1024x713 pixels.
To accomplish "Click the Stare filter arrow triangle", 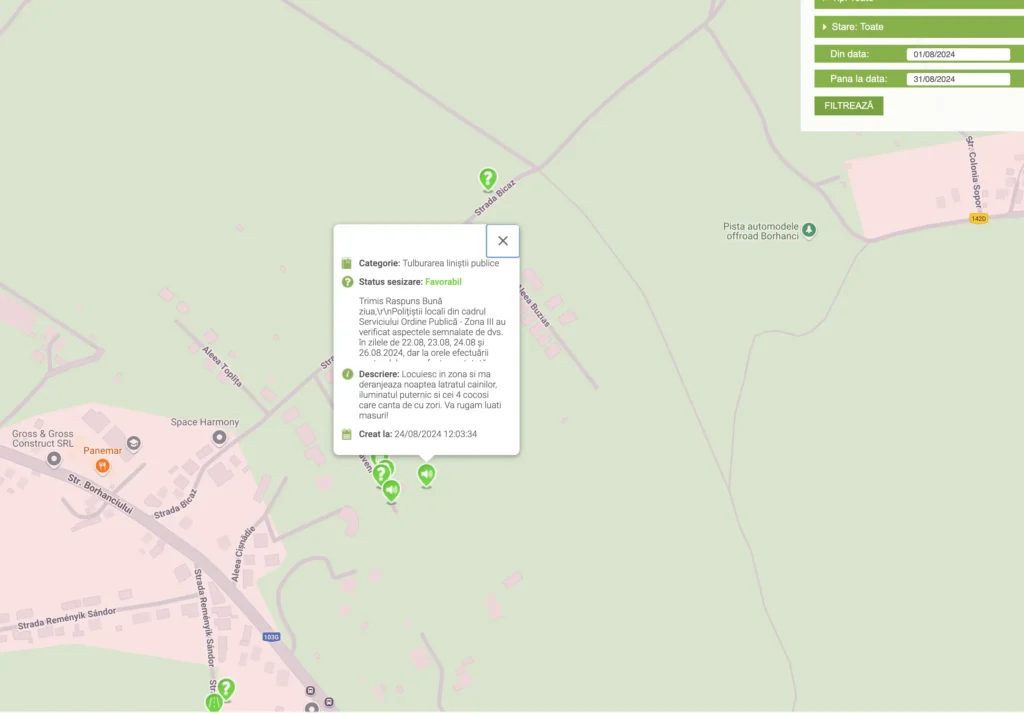I will (x=824, y=27).
